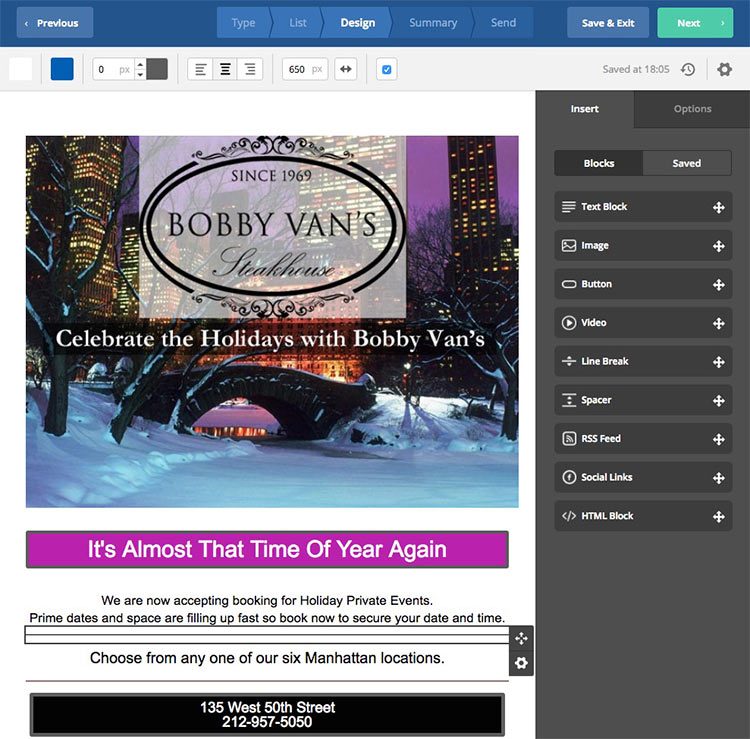Align content to the right
Image resolution: width=750 pixels, height=739 pixels.
click(250, 69)
